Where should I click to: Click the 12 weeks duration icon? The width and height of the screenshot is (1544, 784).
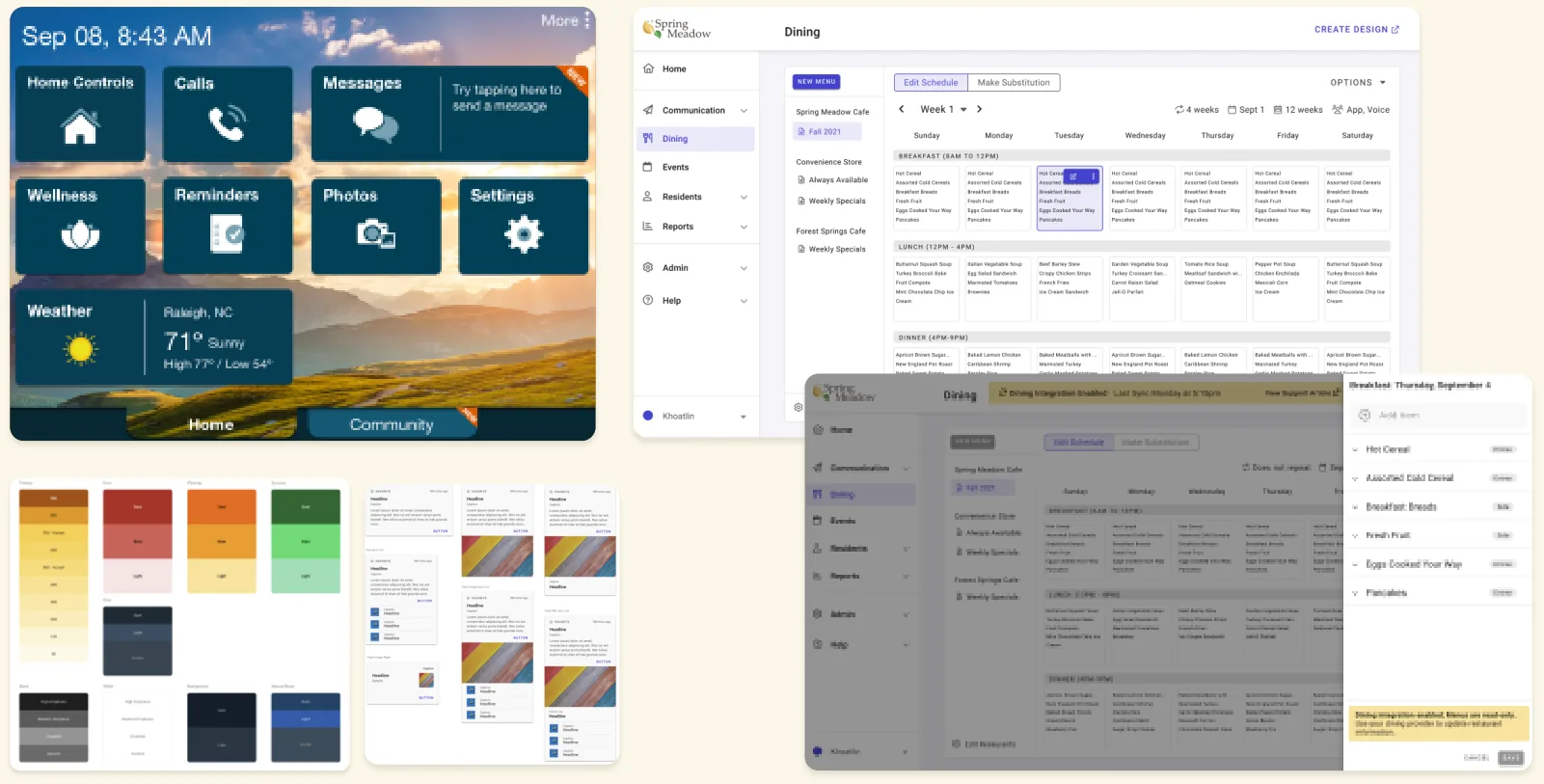[1278, 110]
